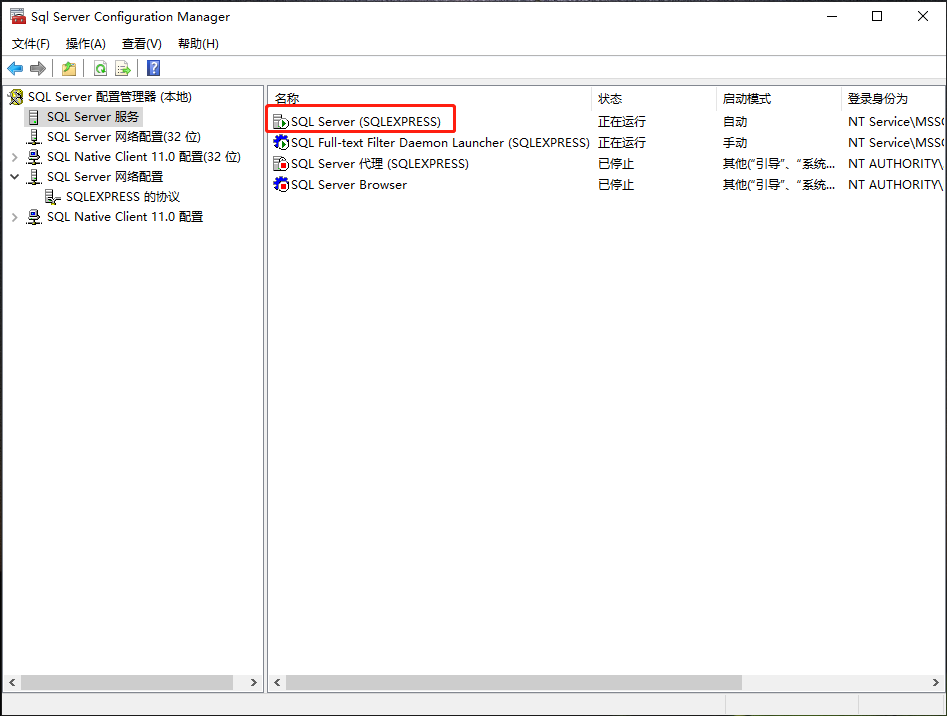The height and width of the screenshot is (716, 947).
Task: Click the Forward arrow toolbar icon
Action: (x=37, y=68)
